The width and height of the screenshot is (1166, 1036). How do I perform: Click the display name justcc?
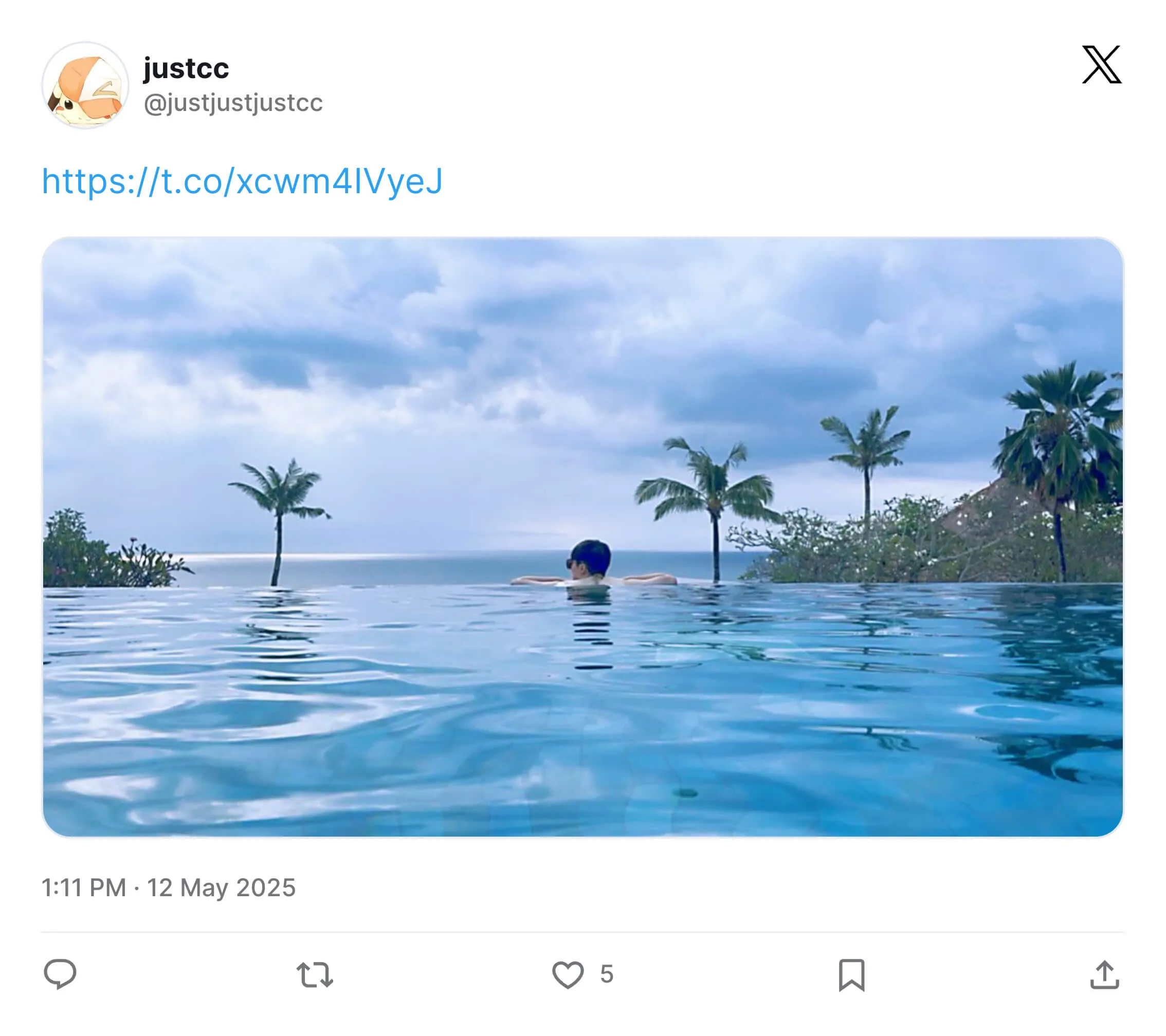[186, 68]
